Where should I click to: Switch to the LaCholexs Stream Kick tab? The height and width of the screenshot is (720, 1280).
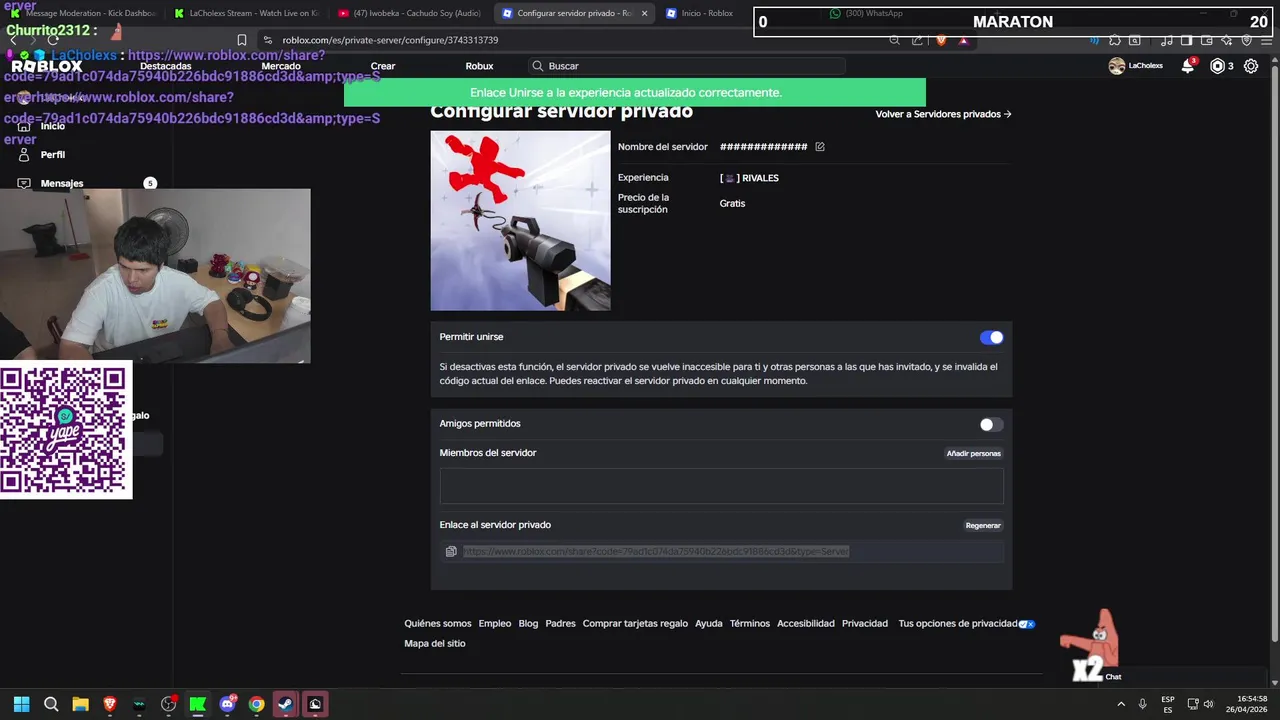click(246, 13)
